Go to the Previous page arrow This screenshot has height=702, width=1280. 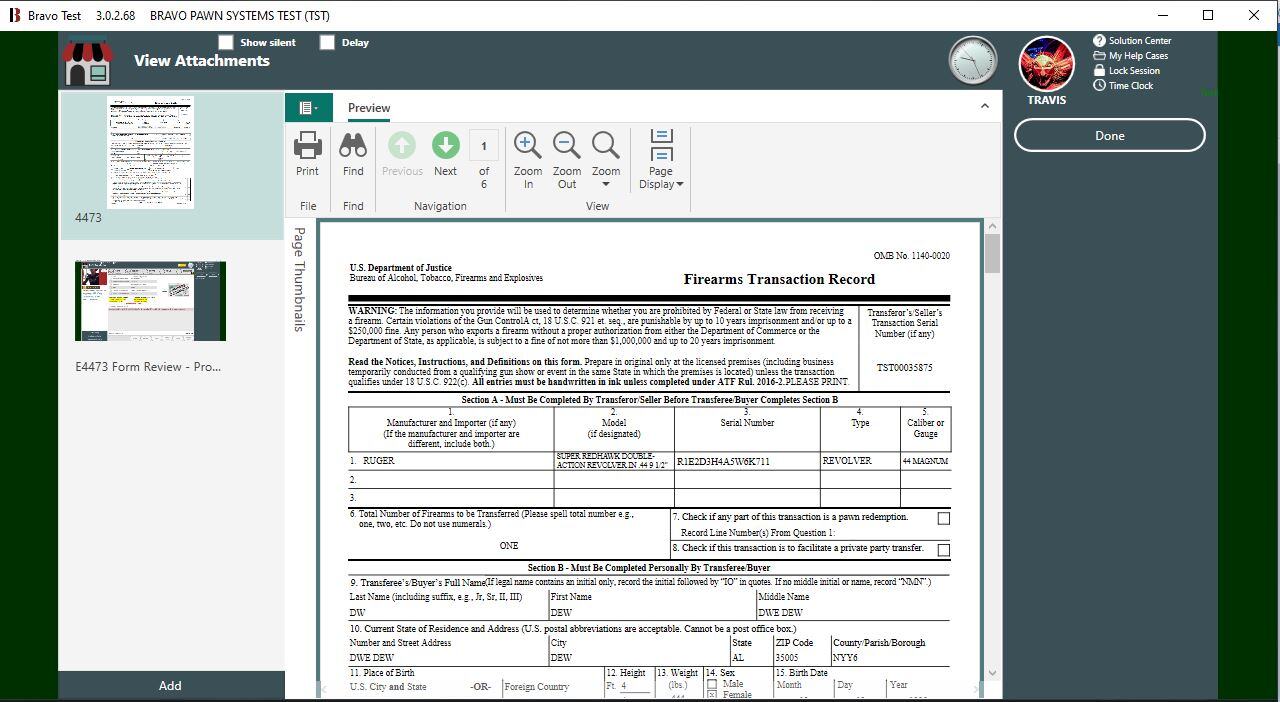click(402, 146)
